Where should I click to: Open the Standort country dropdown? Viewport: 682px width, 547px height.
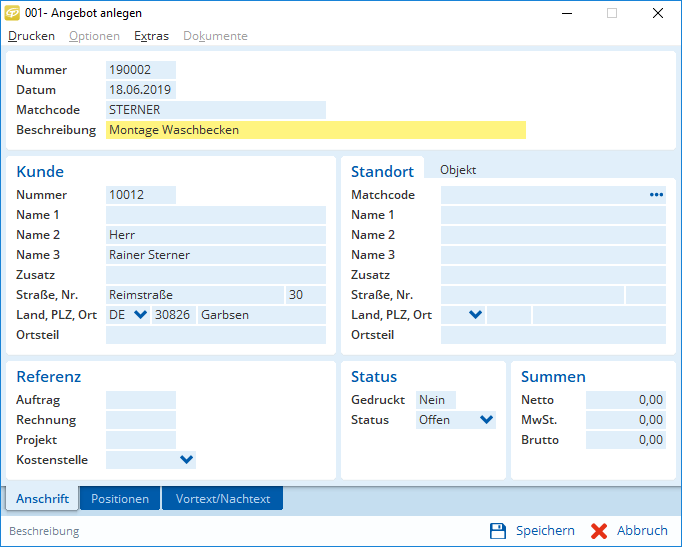click(x=475, y=315)
